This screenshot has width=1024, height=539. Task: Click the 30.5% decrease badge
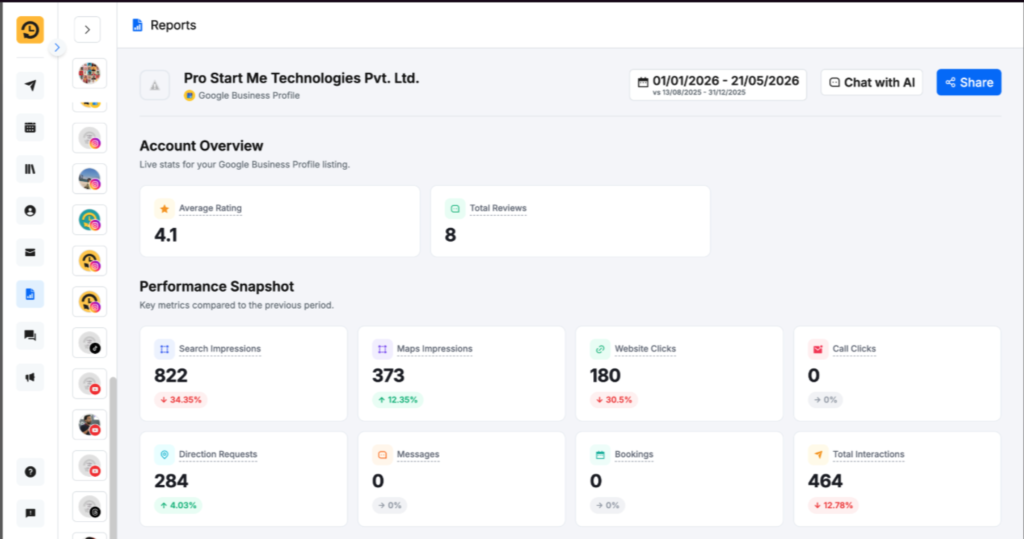click(614, 400)
